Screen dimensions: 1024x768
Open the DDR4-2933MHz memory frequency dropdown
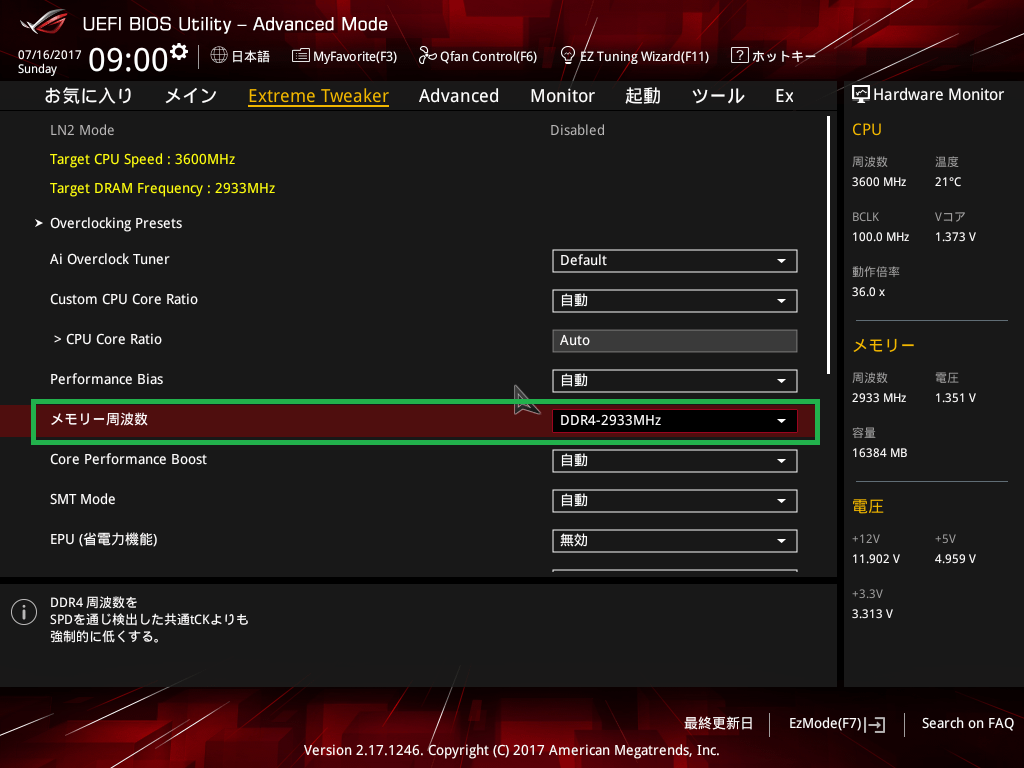(674, 421)
